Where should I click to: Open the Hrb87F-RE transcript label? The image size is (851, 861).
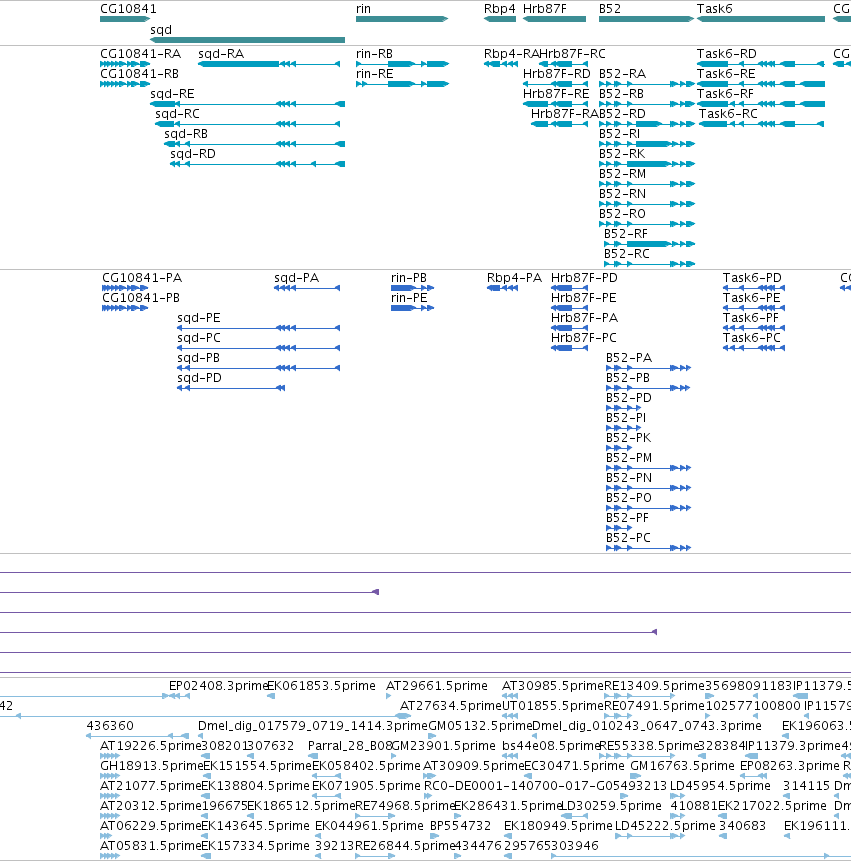click(556, 93)
